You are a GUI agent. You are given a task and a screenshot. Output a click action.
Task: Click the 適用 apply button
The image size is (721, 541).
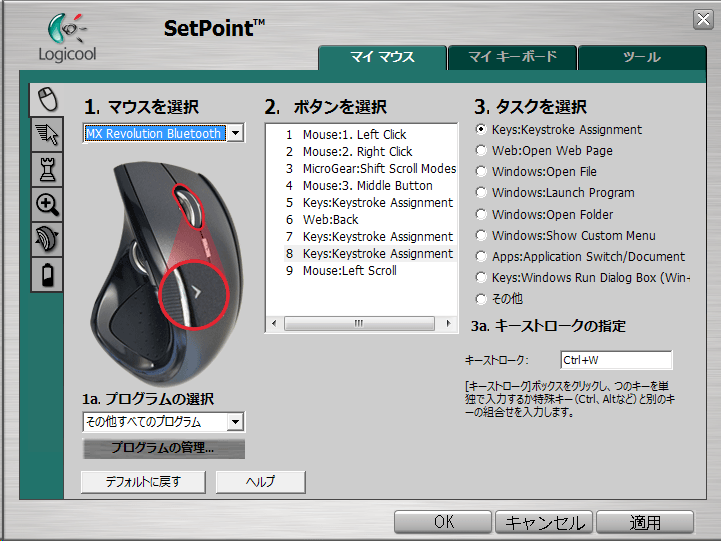pyautogui.click(x=645, y=522)
